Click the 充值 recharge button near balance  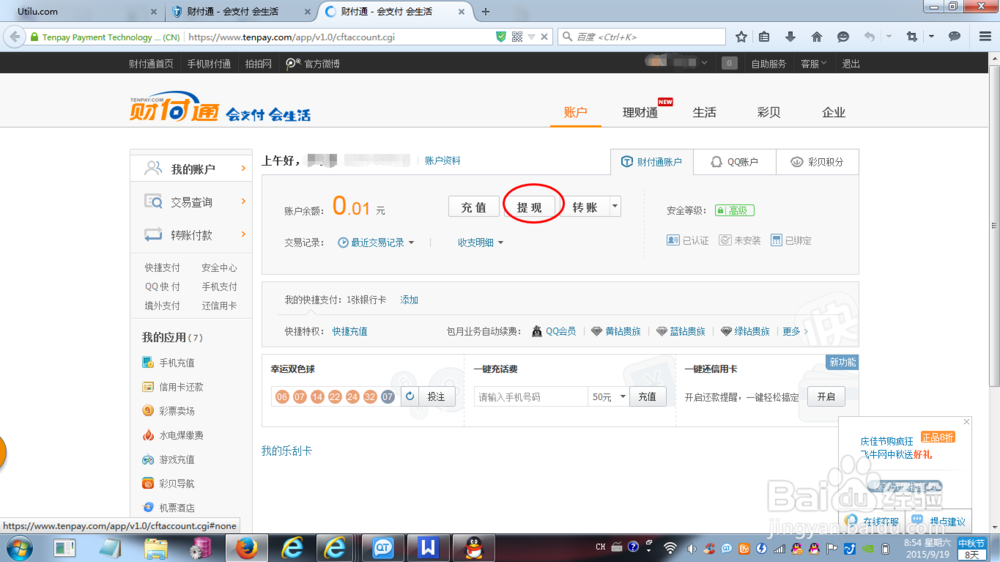pos(473,207)
